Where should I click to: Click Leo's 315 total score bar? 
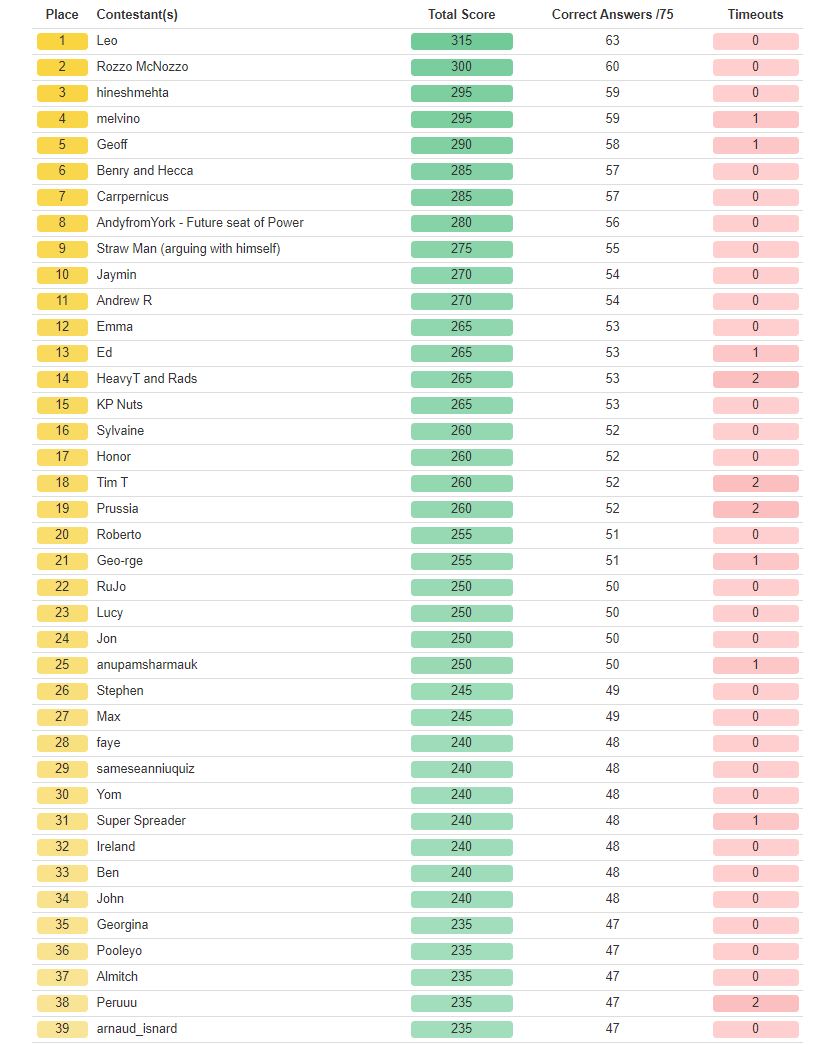pos(461,41)
